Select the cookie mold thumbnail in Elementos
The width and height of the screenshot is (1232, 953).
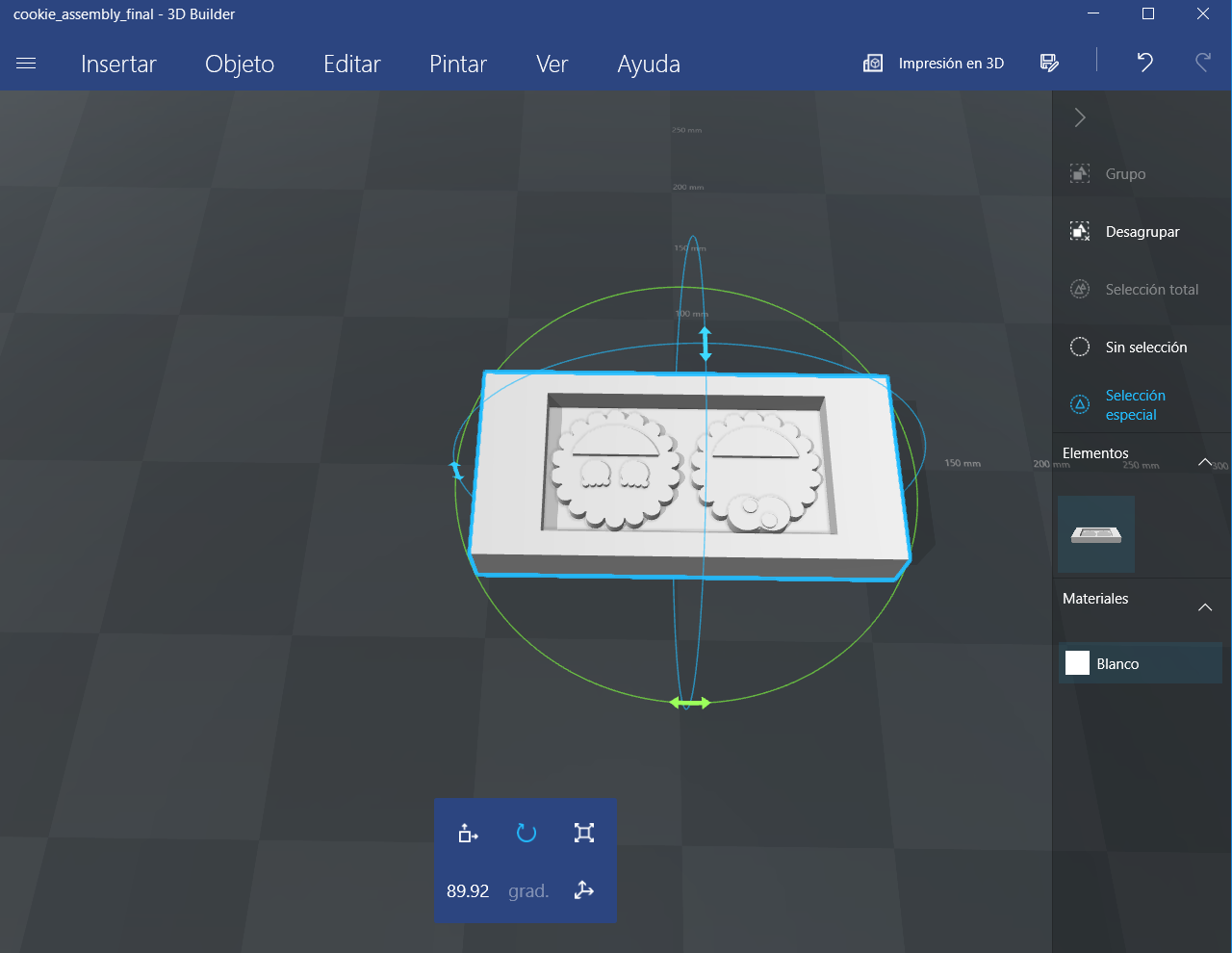1096,534
